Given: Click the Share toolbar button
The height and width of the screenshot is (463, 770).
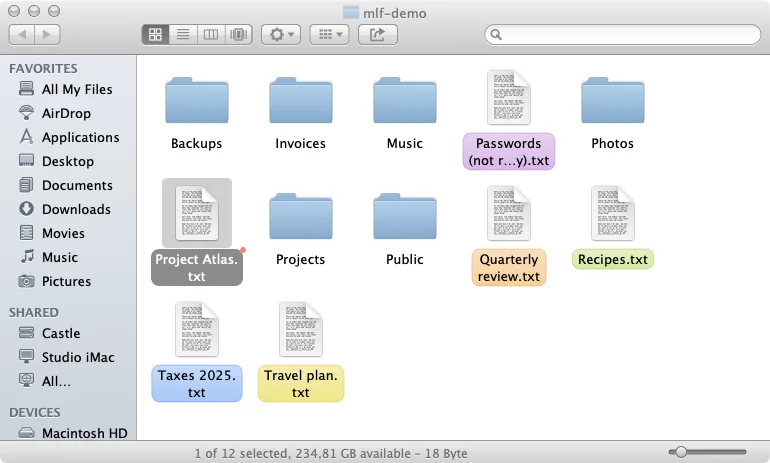Looking at the screenshot, I should point(378,34).
